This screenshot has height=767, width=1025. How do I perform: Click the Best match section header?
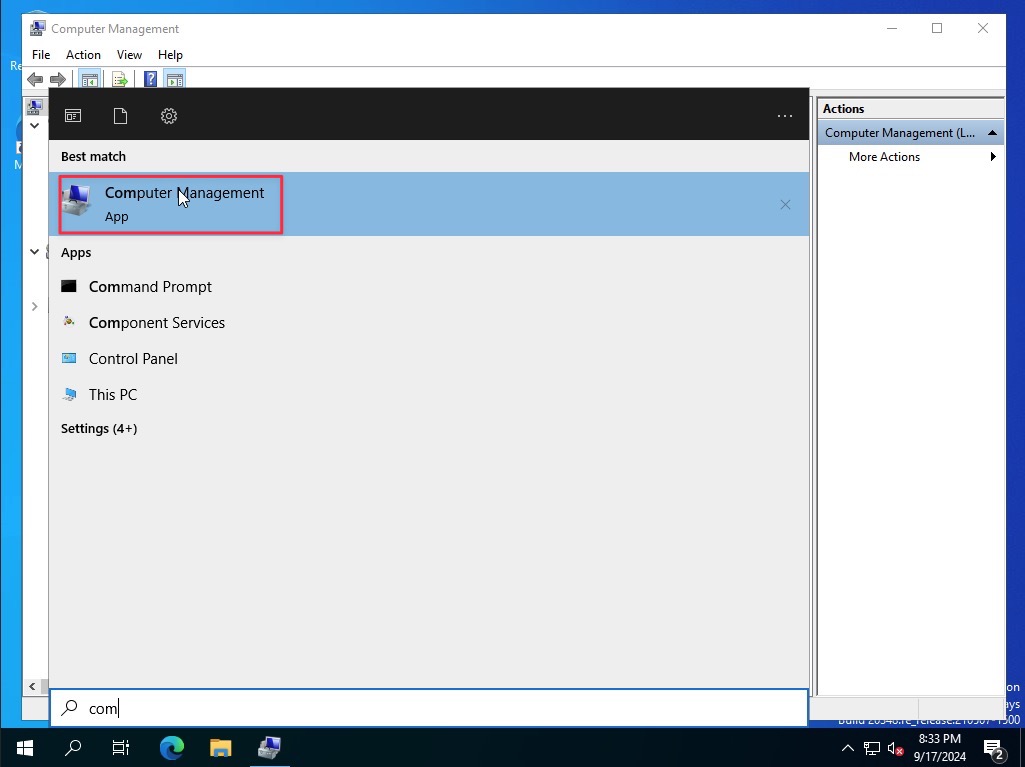(x=93, y=156)
